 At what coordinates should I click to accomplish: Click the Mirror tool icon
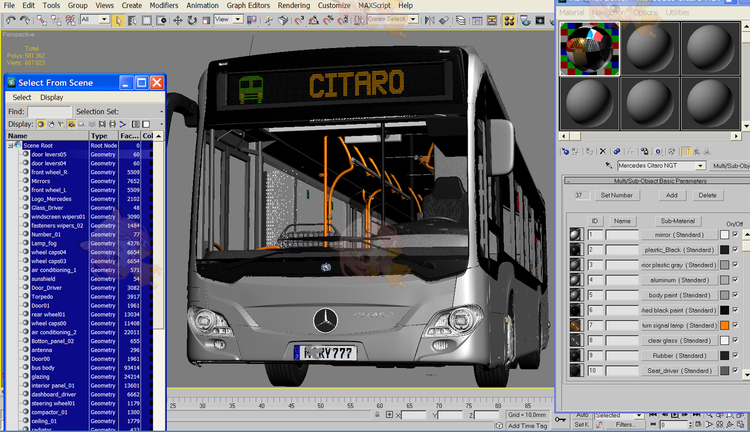(x=430, y=21)
